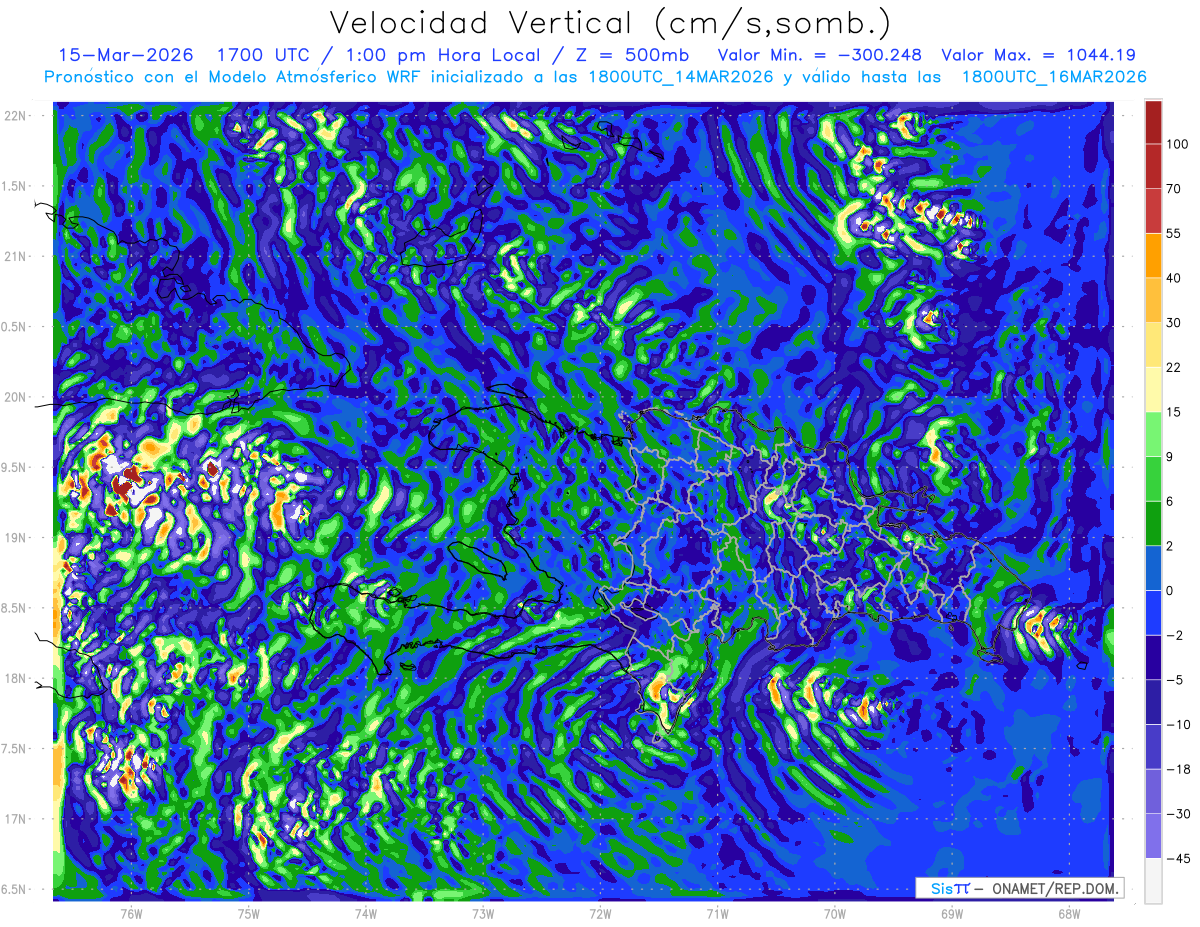Click the '76W' longitude label
Screen dimensions: 1200x927
131,914
